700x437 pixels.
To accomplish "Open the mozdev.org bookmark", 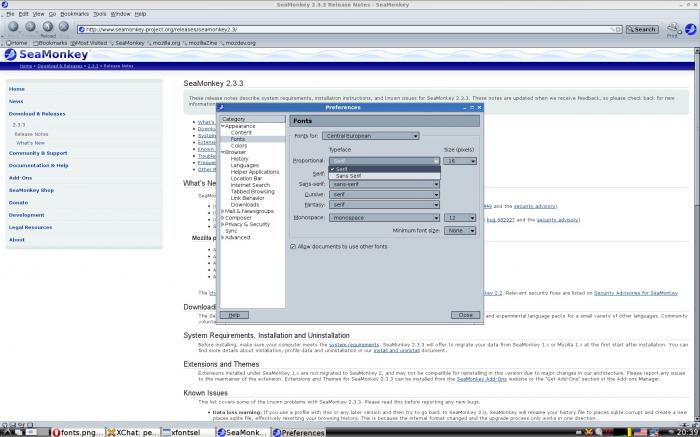I will 238,43.
